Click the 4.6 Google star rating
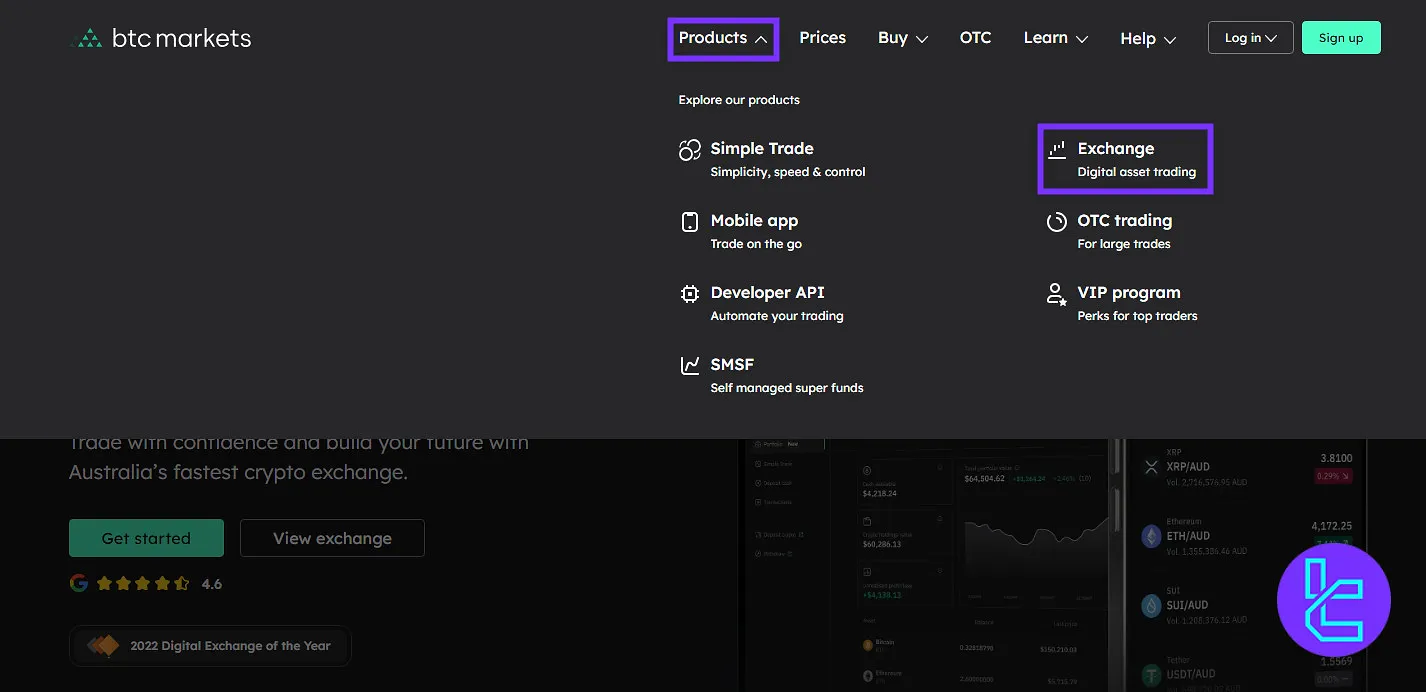1426x692 pixels. point(146,583)
